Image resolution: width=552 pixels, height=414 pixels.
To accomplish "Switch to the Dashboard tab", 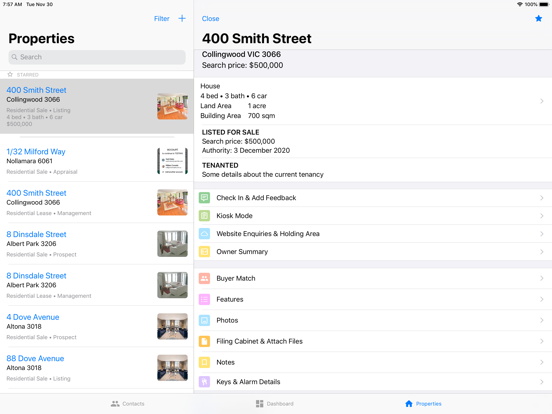I will 275,403.
